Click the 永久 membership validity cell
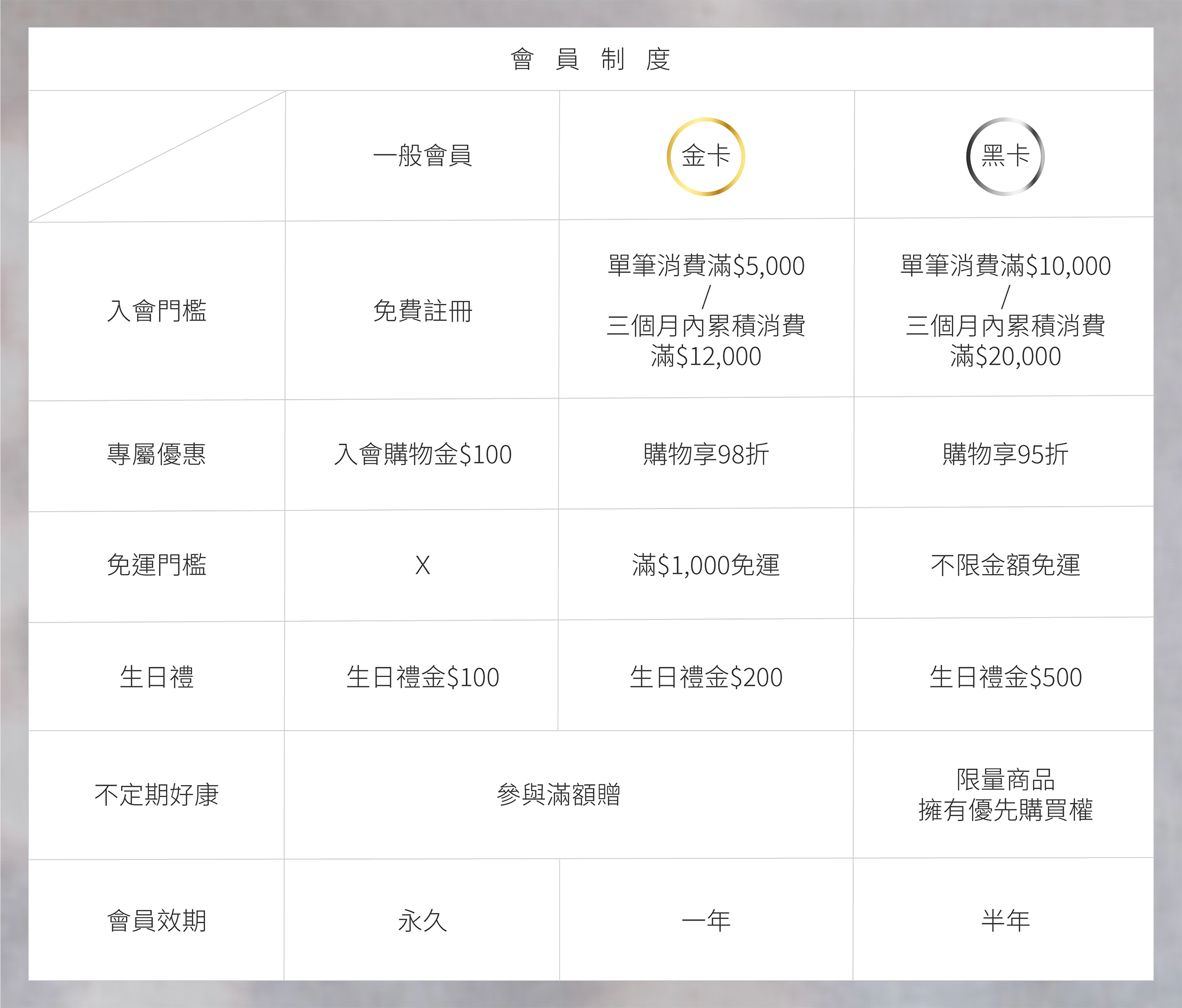The image size is (1182, 1008). click(x=422, y=921)
